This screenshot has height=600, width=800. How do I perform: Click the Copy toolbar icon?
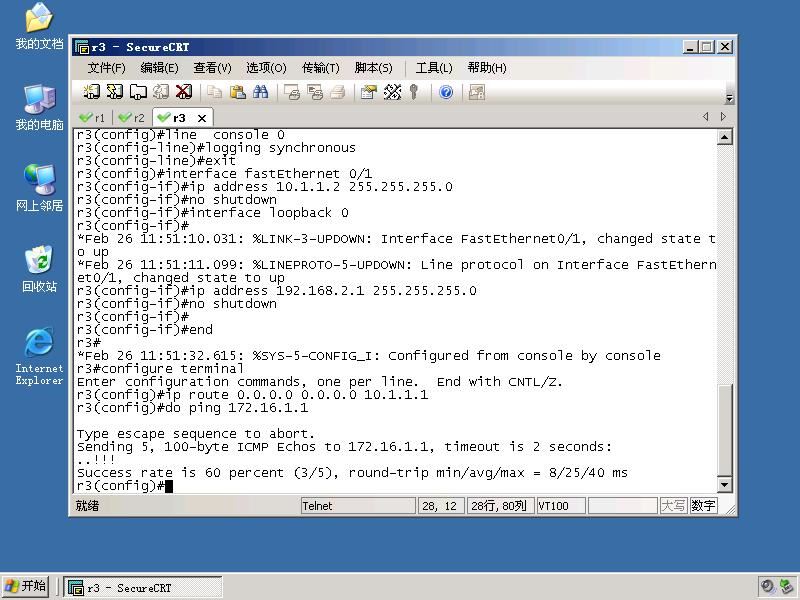[214, 92]
